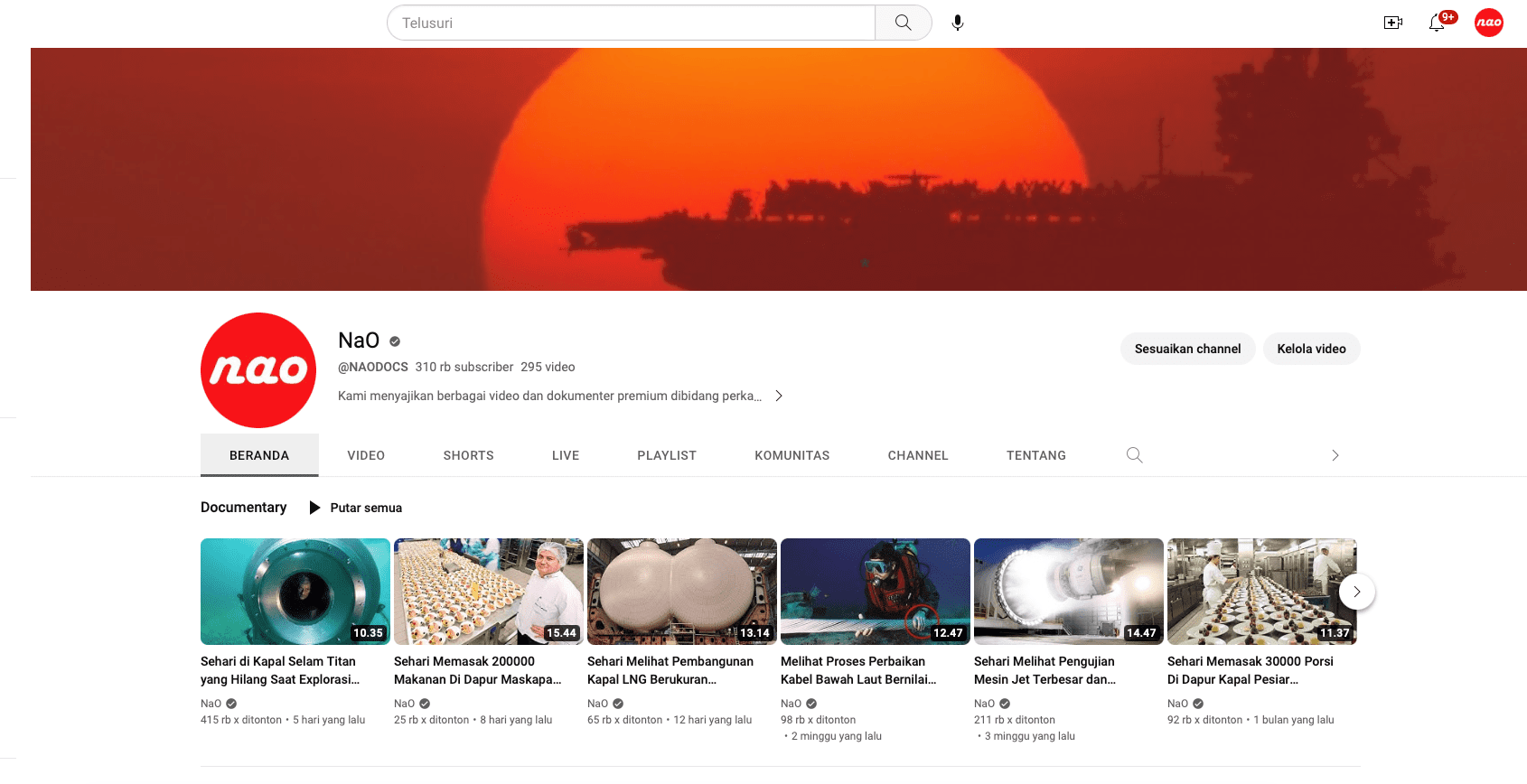Image resolution: width=1527 pixels, height=784 pixels.
Task: Click the 295 video count
Action: 548,367
